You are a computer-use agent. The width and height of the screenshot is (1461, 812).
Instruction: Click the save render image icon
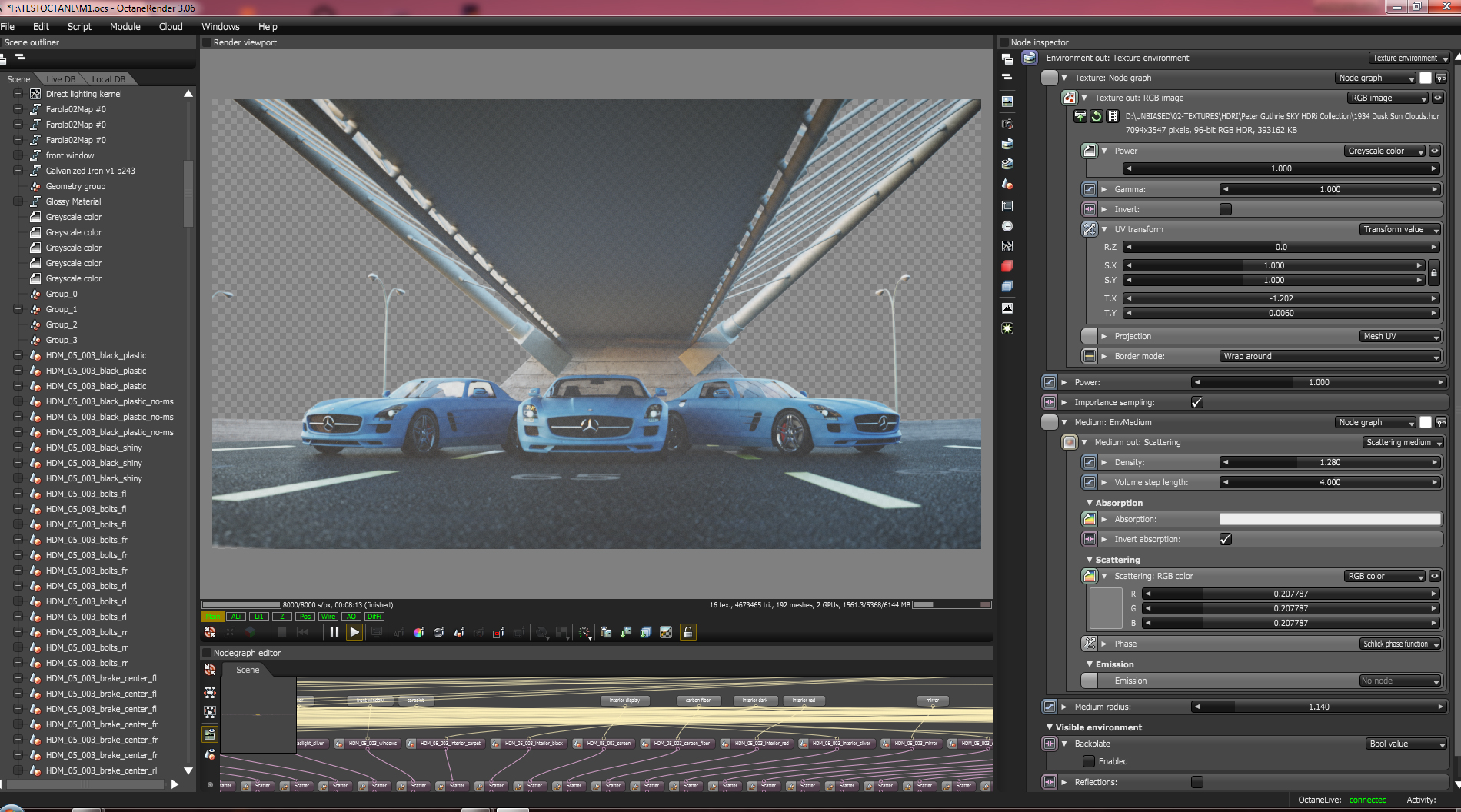[x=626, y=632]
